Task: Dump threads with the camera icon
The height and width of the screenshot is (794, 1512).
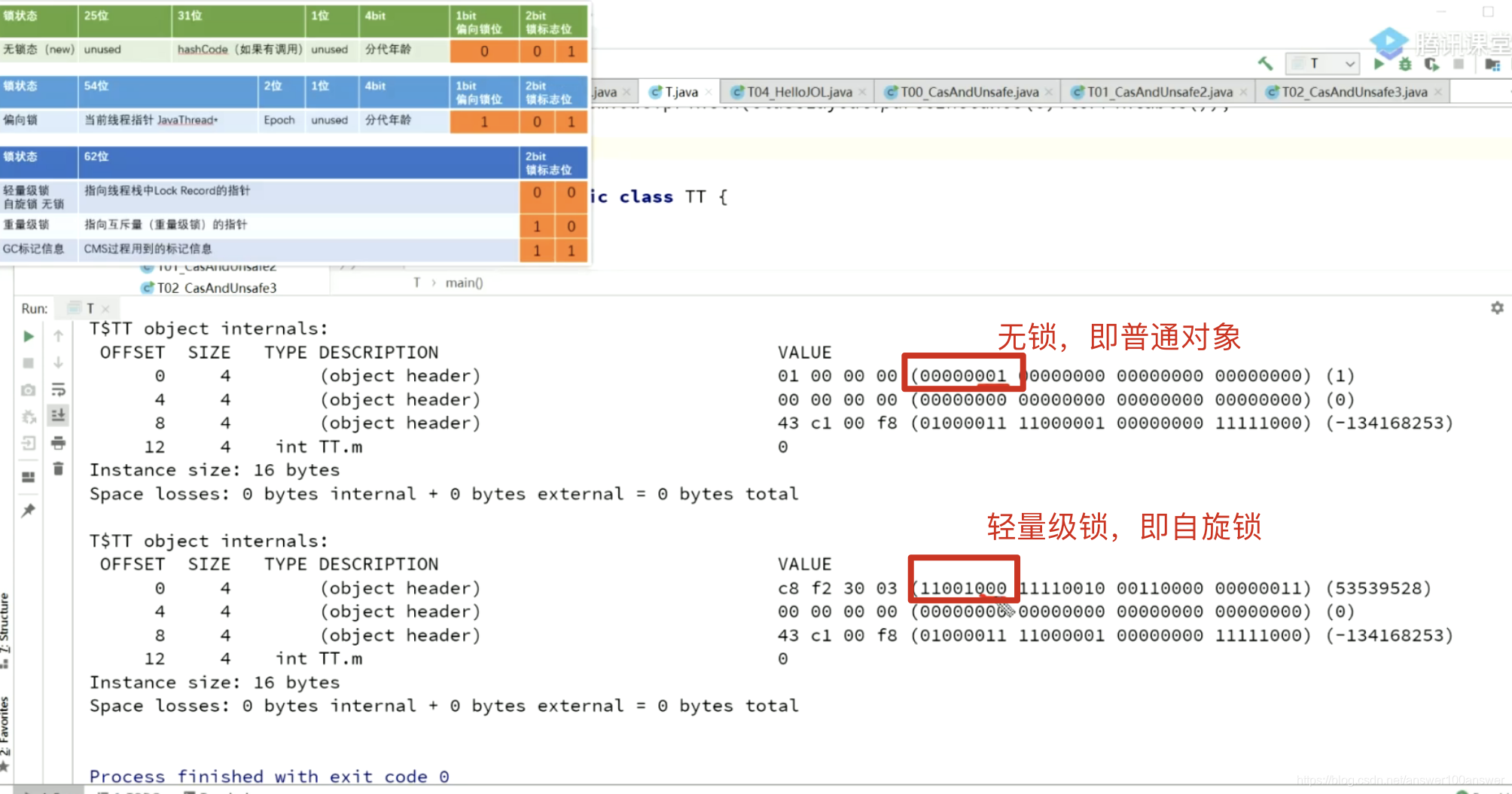Action: [x=29, y=389]
